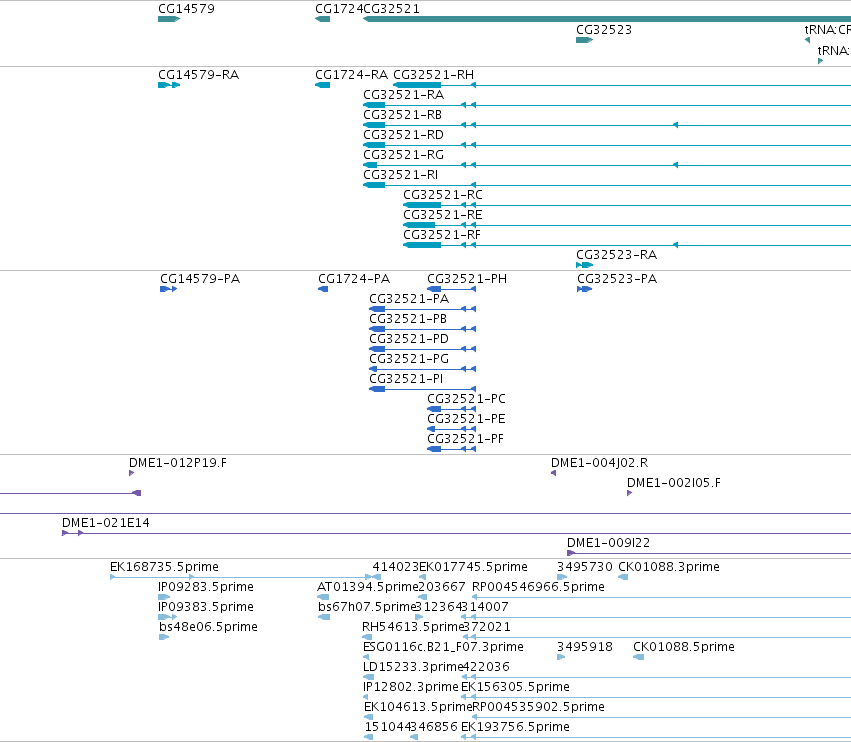Image resolution: width=851 pixels, height=742 pixels.
Task: Select protein CG32521-PA
Action: 409,299
